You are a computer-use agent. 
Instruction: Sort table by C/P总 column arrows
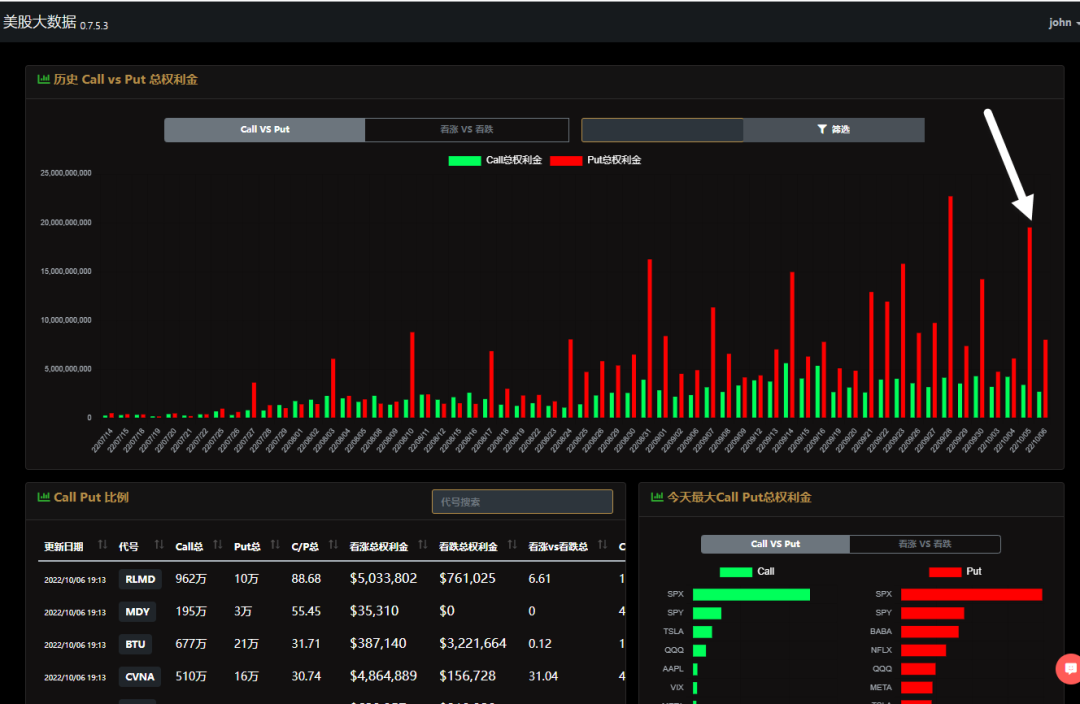[x=333, y=545]
